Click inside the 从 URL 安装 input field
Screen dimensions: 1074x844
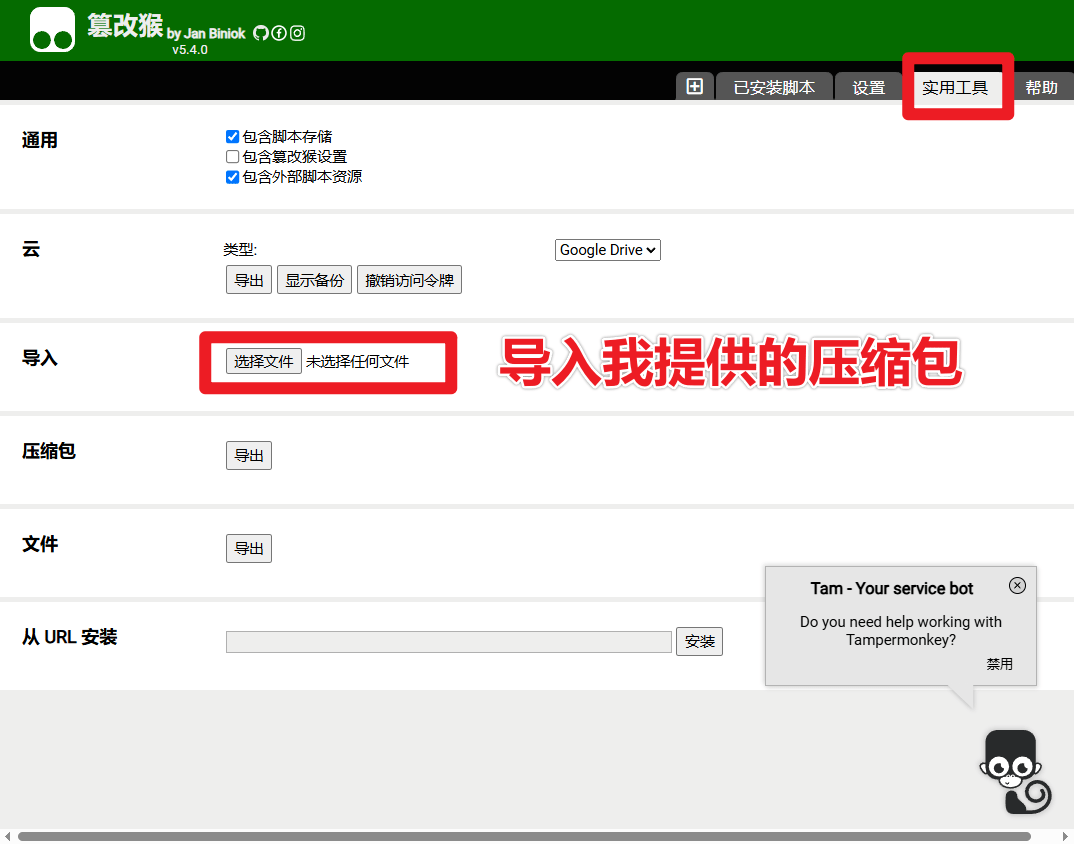point(448,641)
